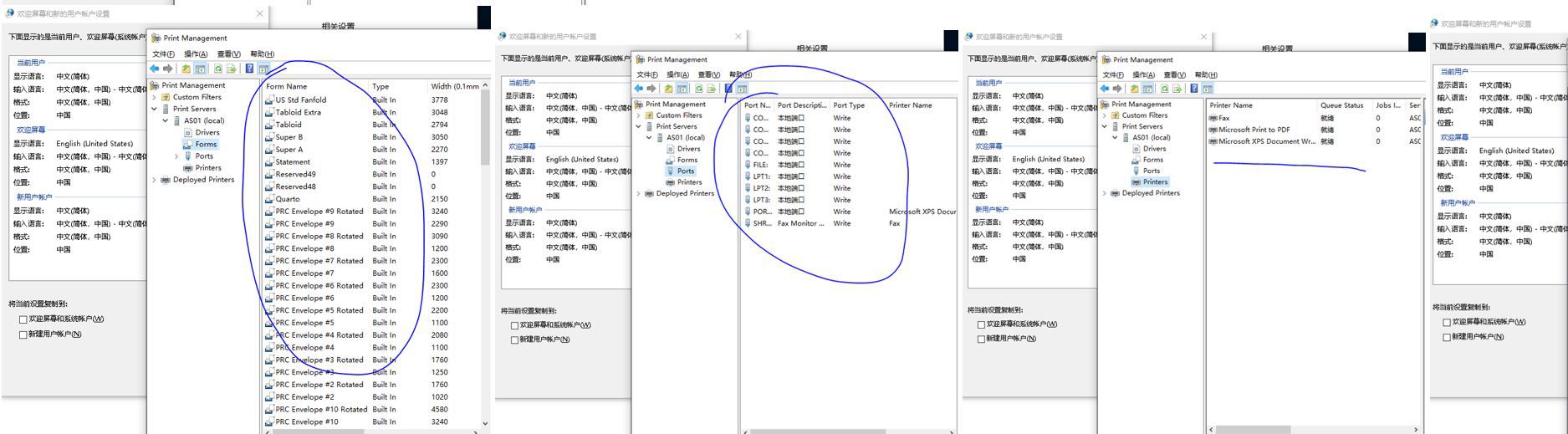Refresh the Forms list via toolbar icon

pyautogui.click(x=218, y=69)
